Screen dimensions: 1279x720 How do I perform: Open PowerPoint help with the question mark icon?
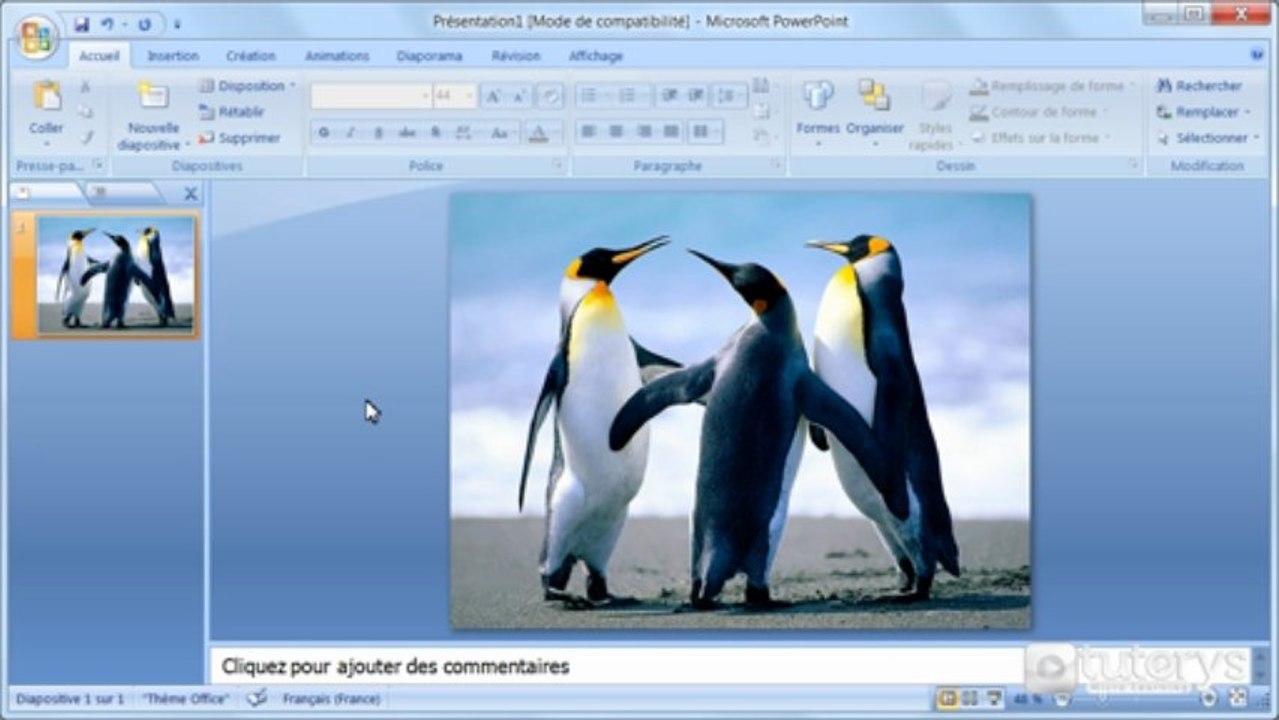tap(1256, 56)
